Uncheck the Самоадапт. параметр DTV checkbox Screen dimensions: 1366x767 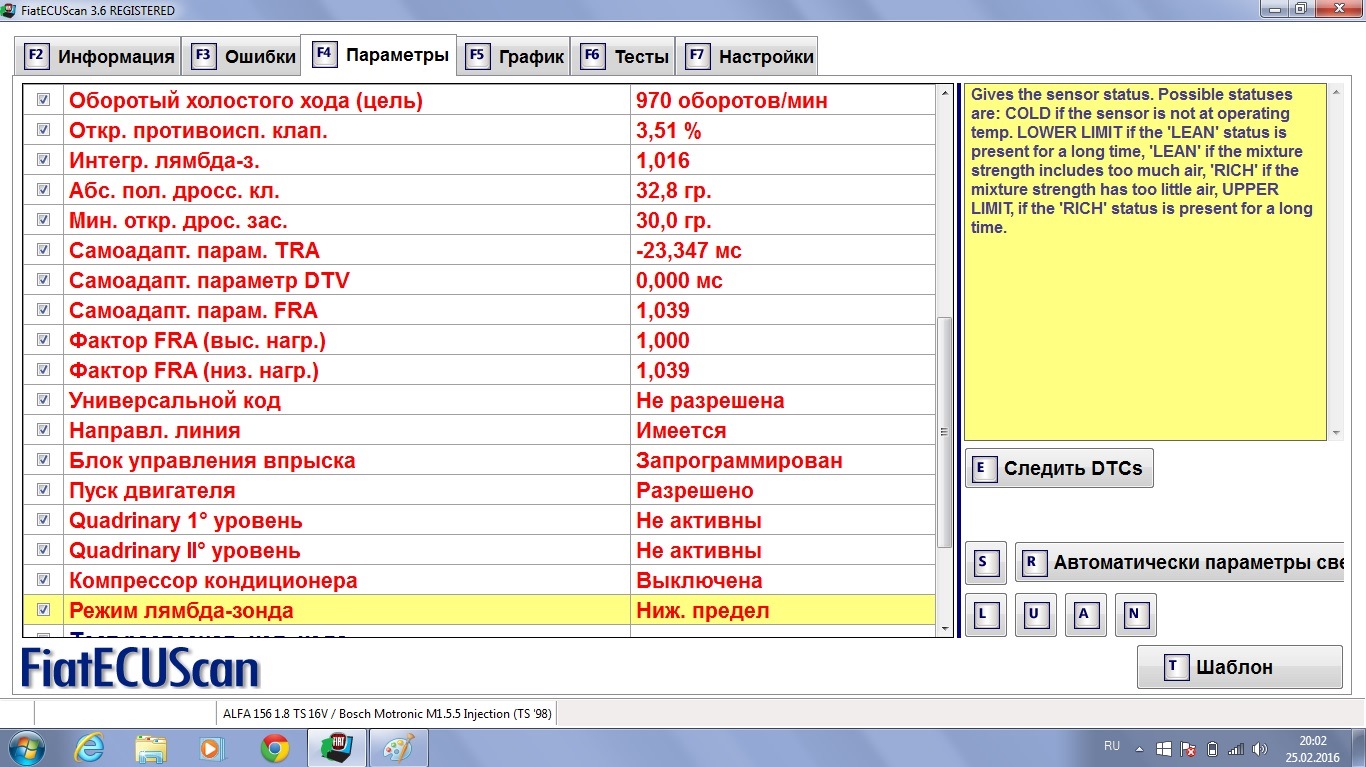(43, 280)
